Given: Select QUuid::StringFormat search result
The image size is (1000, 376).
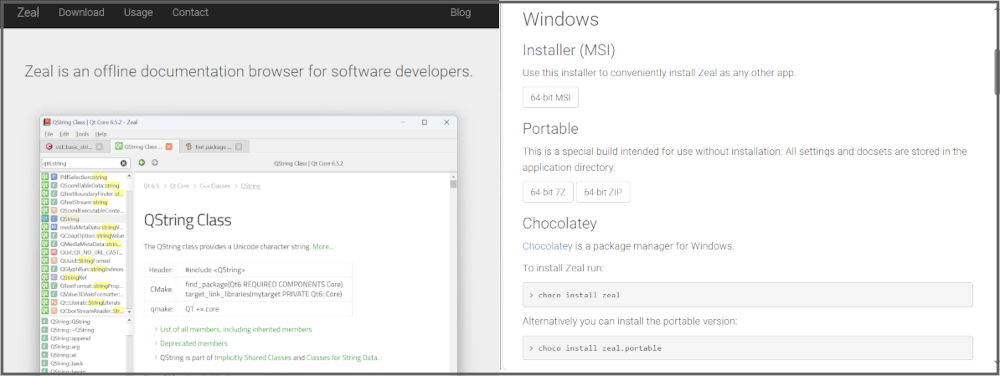Looking at the screenshot, I should tap(84, 261).
